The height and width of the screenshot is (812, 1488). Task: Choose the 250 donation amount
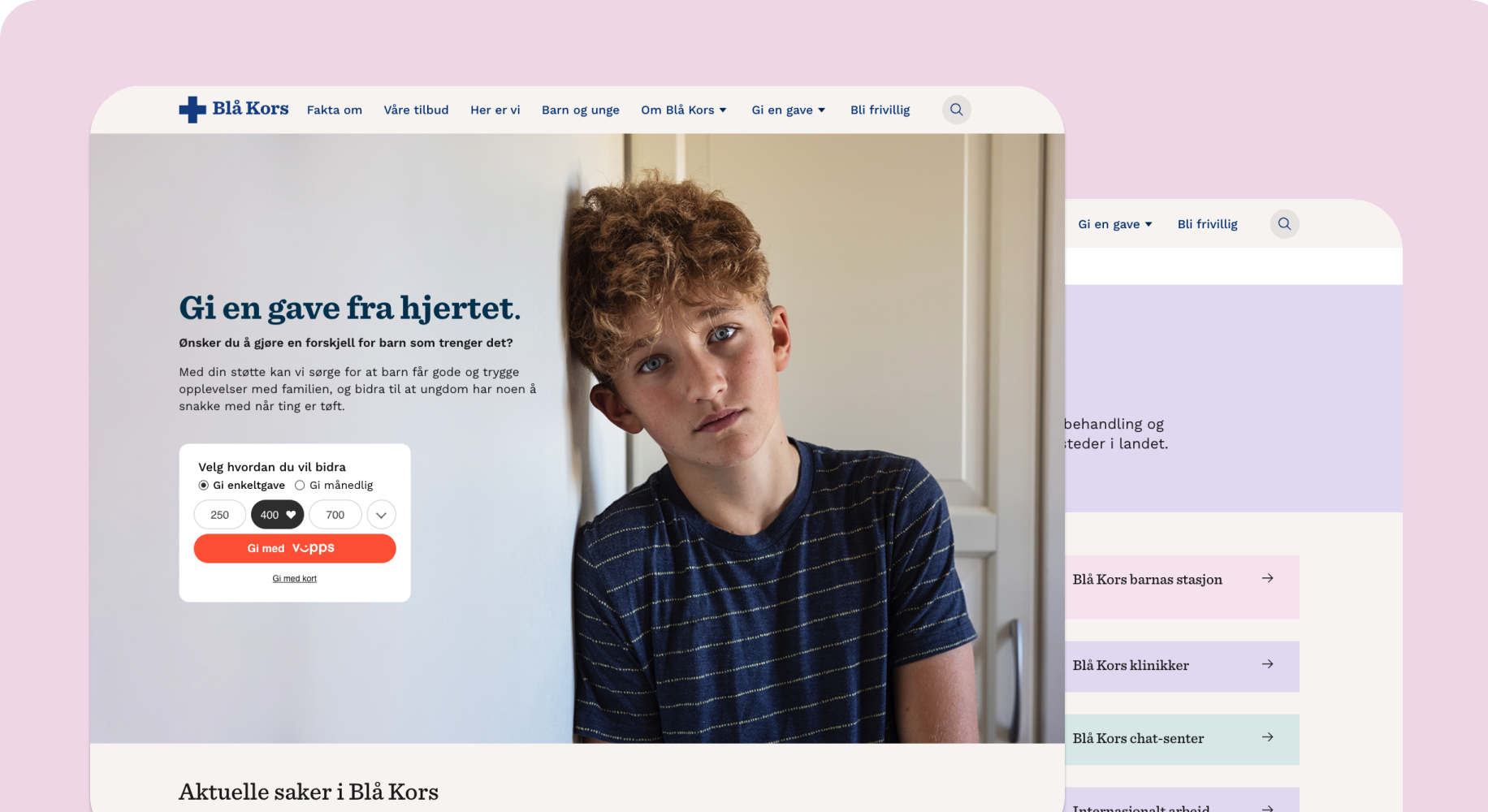click(x=219, y=515)
